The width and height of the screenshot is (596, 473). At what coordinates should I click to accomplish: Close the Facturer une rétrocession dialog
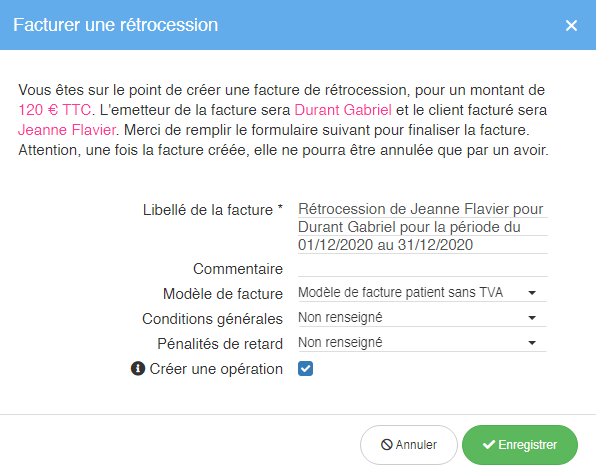point(571,25)
